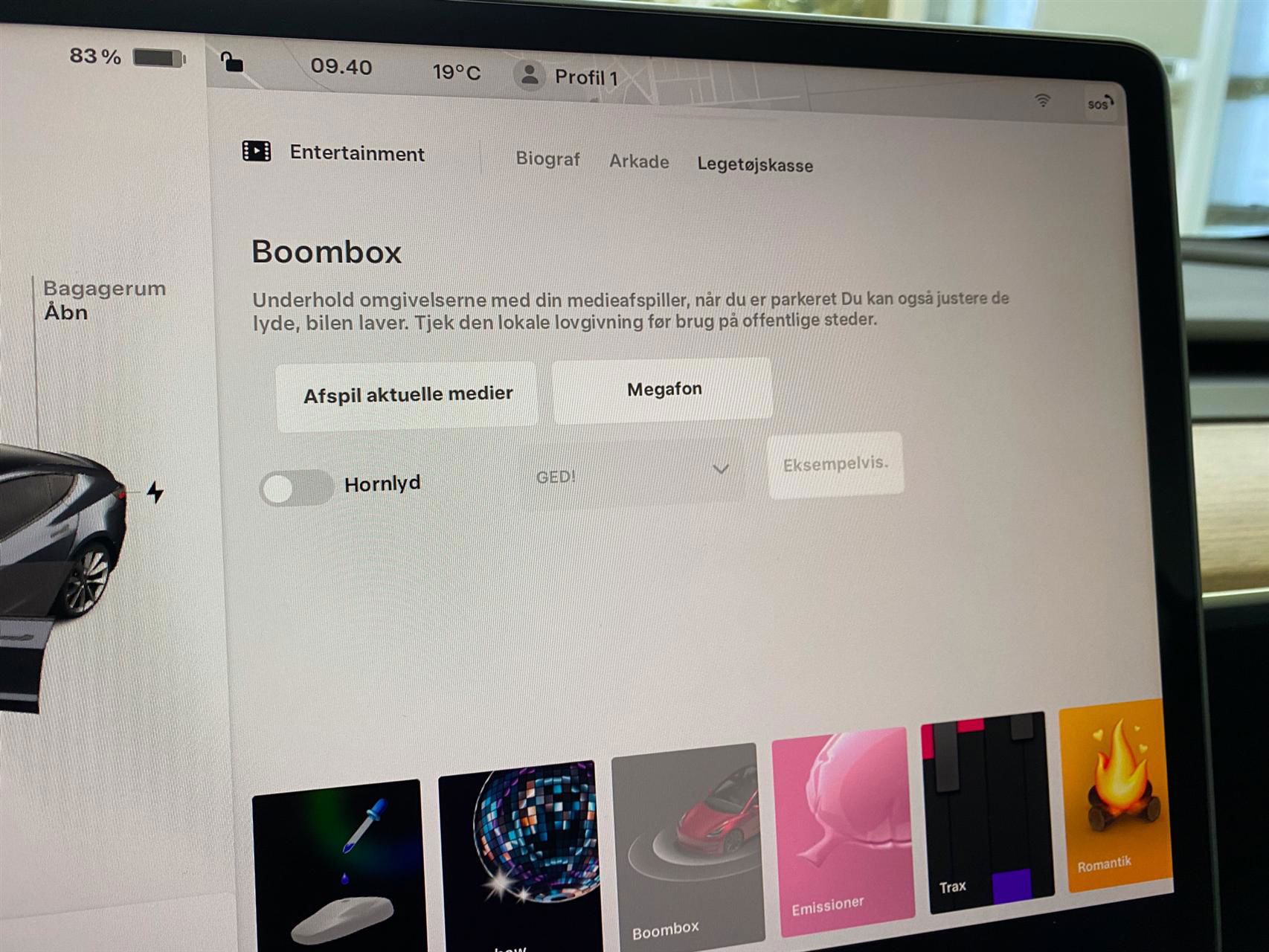Tap the Boombox heading
This screenshot has height=952, width=1269.
[327, 251]
